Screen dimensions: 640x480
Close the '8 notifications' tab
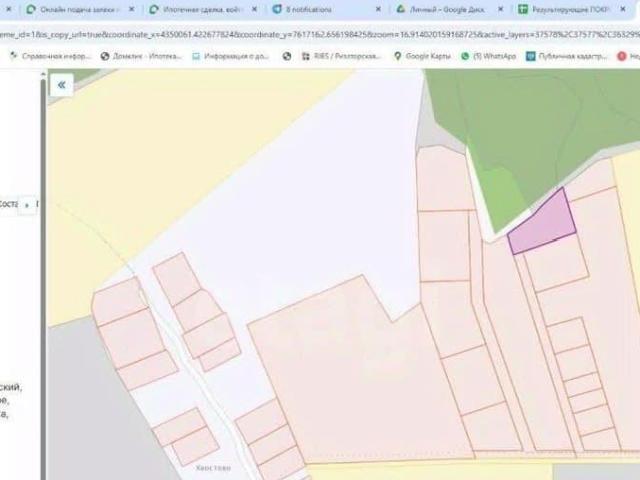coord(378,9)
